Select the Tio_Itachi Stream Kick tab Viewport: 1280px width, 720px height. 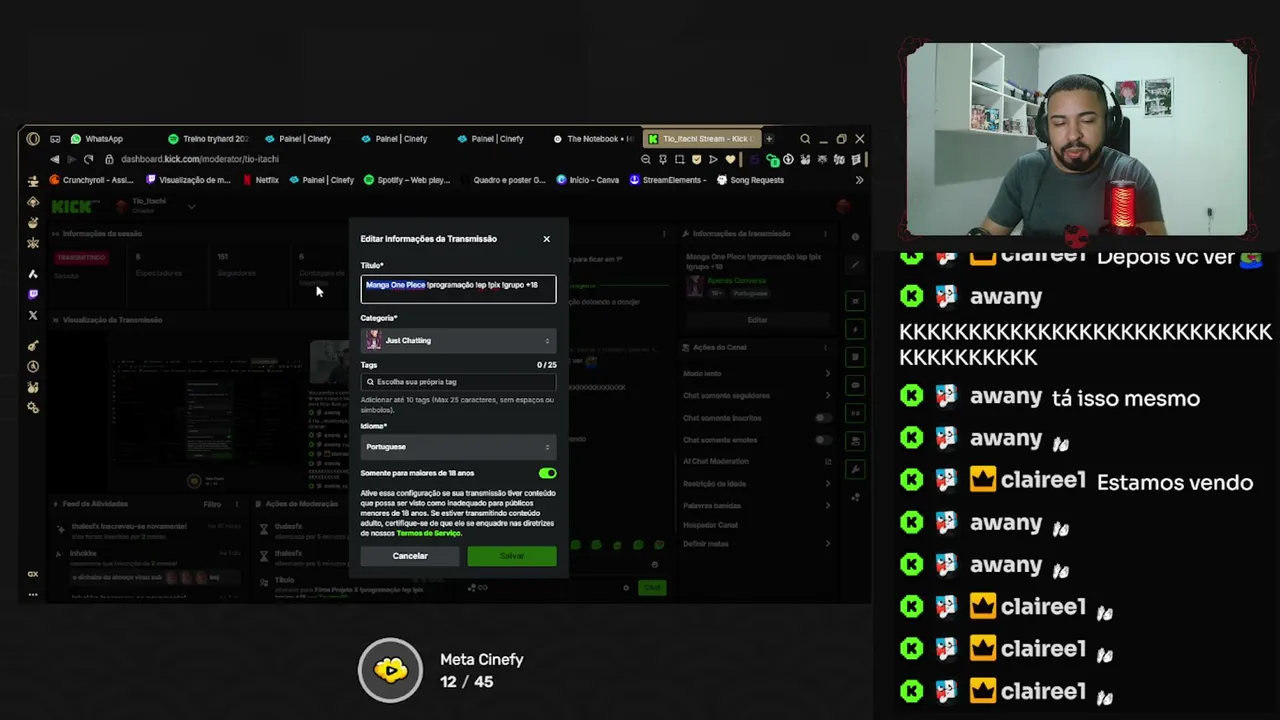tap(703, 139)
